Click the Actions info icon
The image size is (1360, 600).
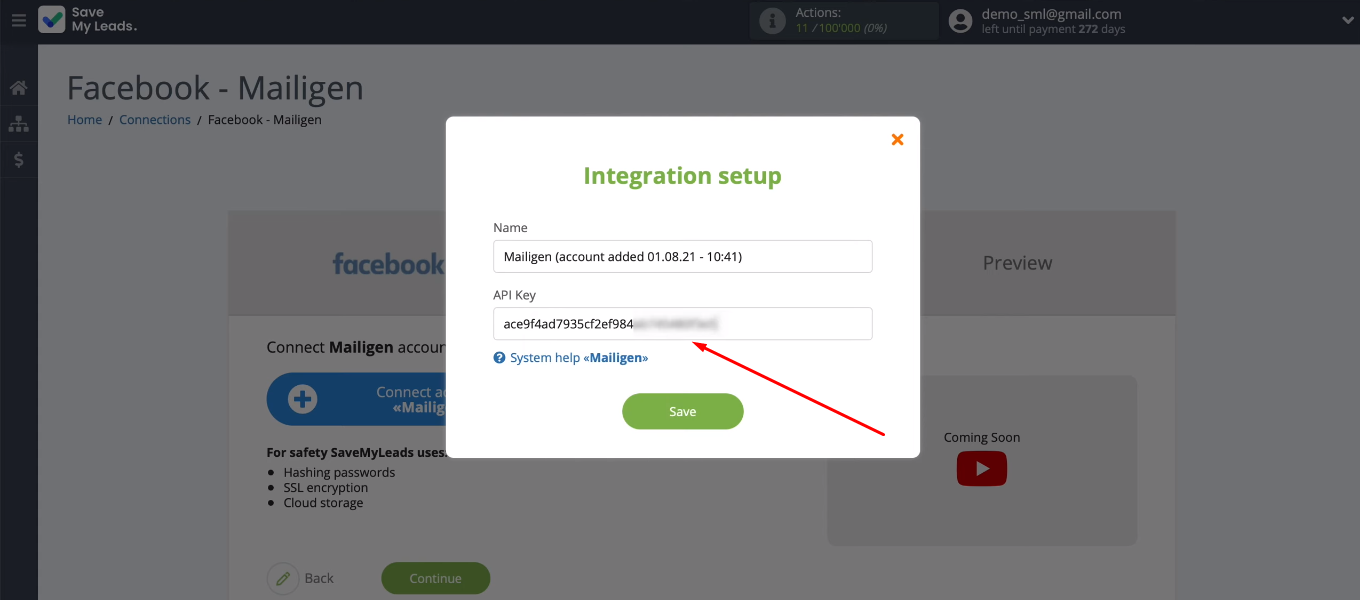(x=772, y=21)
